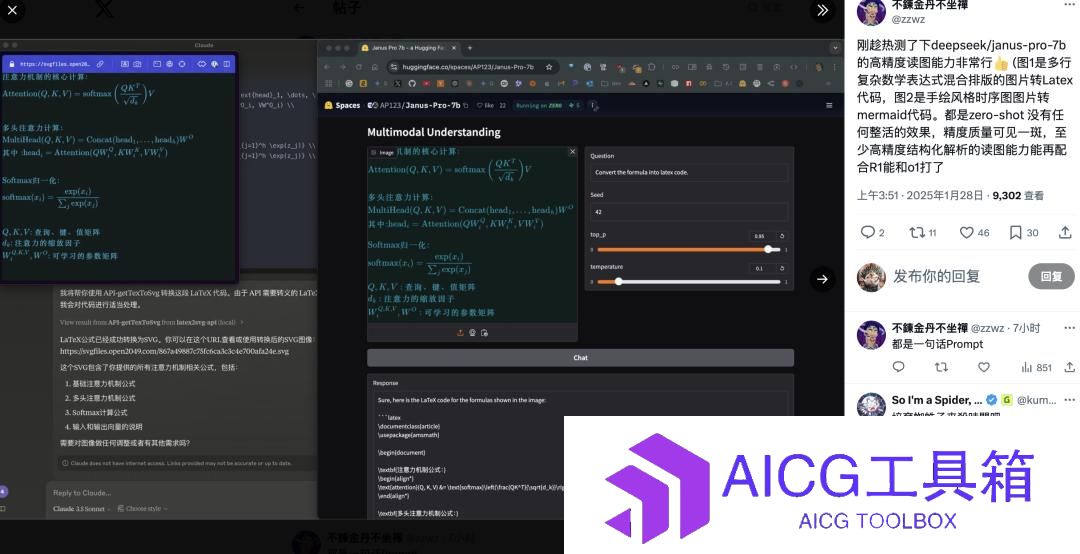This screenshot has height=554, width=1080.
Task: Like the 都是一句话Prompt comment
Action: 984,367
